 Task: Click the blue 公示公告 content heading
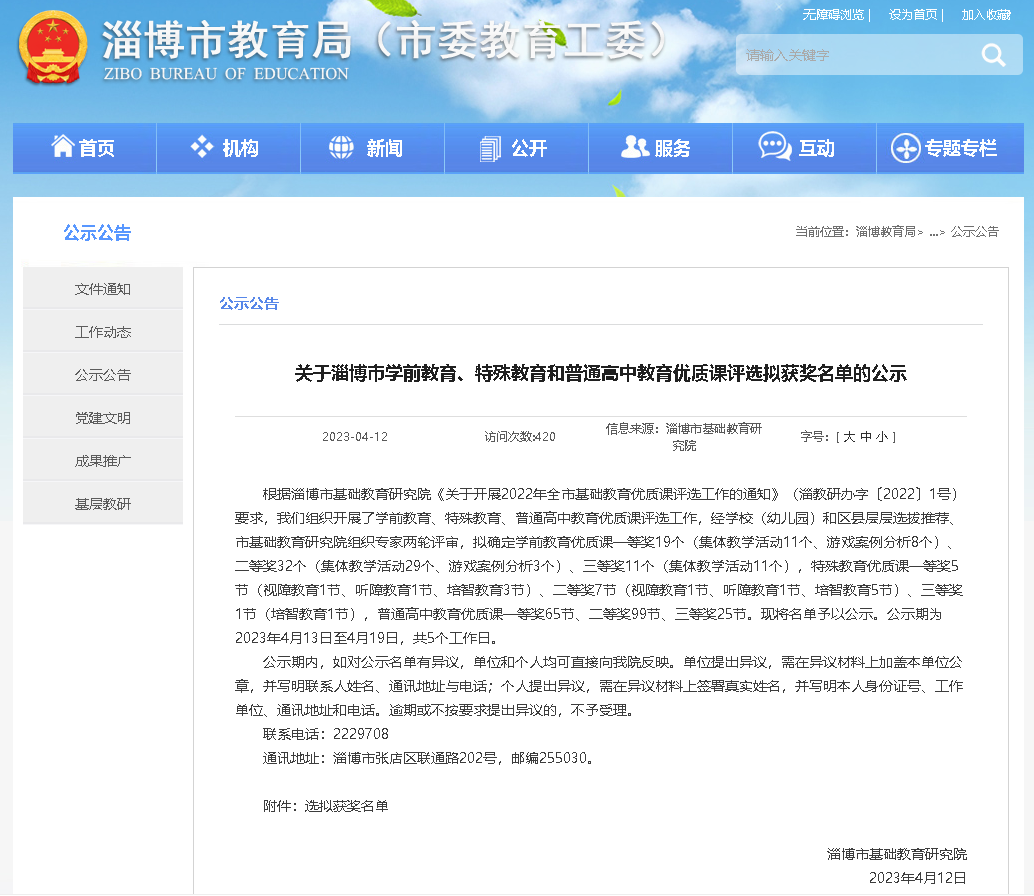point(249,303)
